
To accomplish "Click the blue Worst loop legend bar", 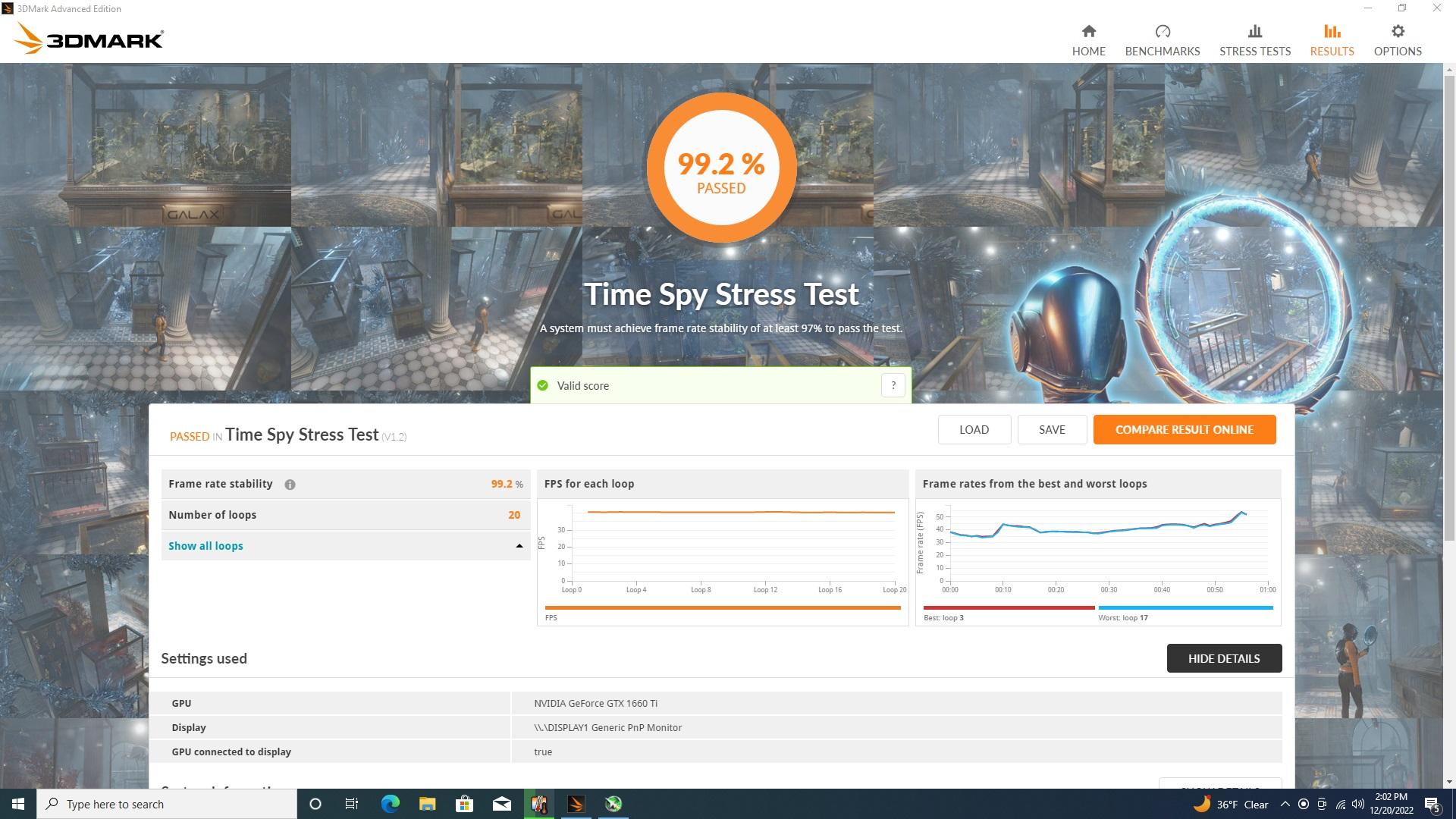I will pyautogui.click(x=1185, y=607).
